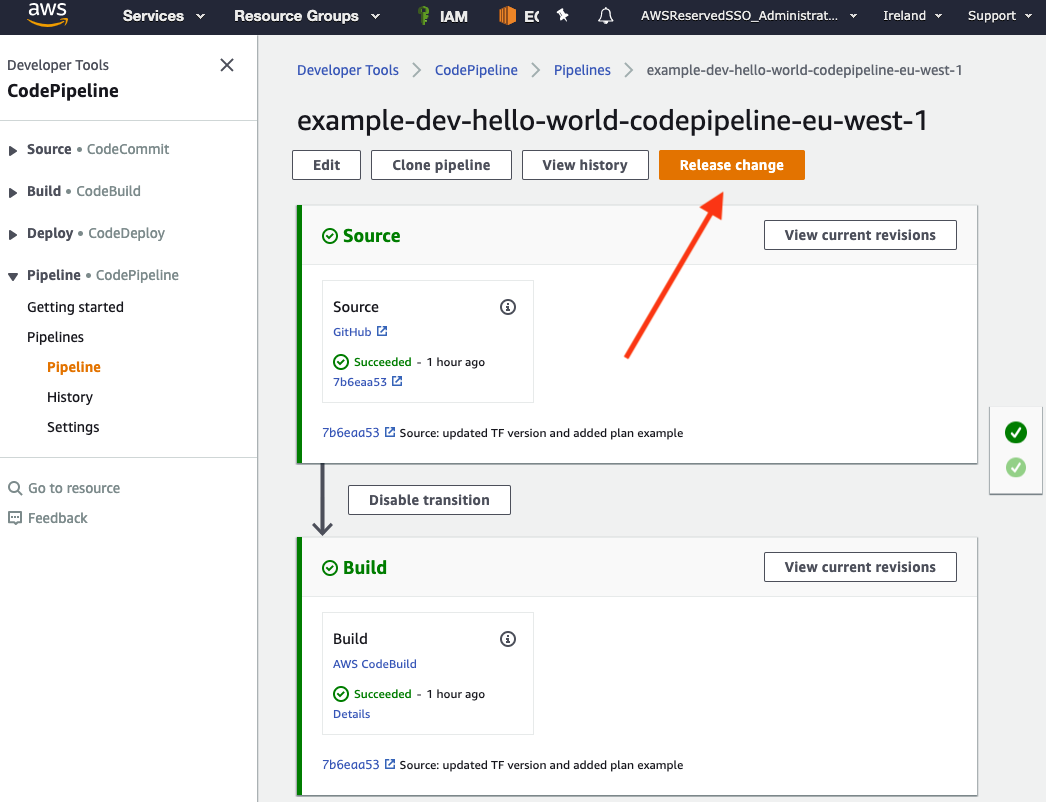This screenshot has height=802, width=1046.
Task: Close the Developer Tools sidebar
Action: (x=227, y=65)
